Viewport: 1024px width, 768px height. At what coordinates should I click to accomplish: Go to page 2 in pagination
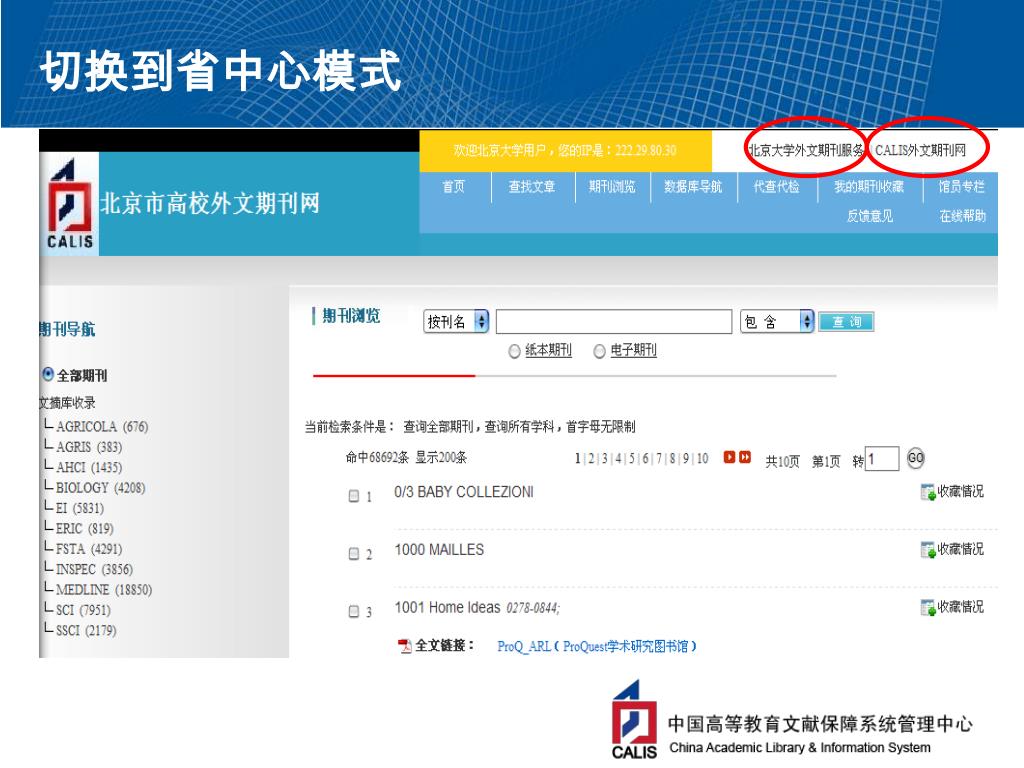tap(591, 458)
